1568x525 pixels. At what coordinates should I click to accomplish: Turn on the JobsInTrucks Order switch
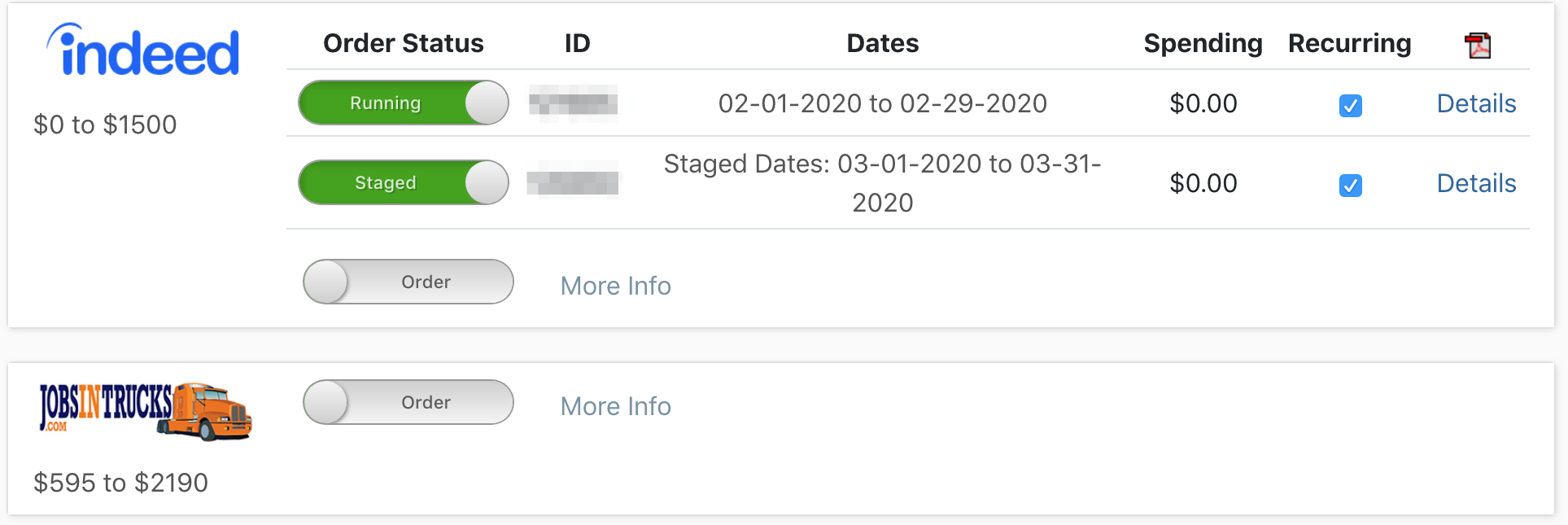(x=408, y=402)
